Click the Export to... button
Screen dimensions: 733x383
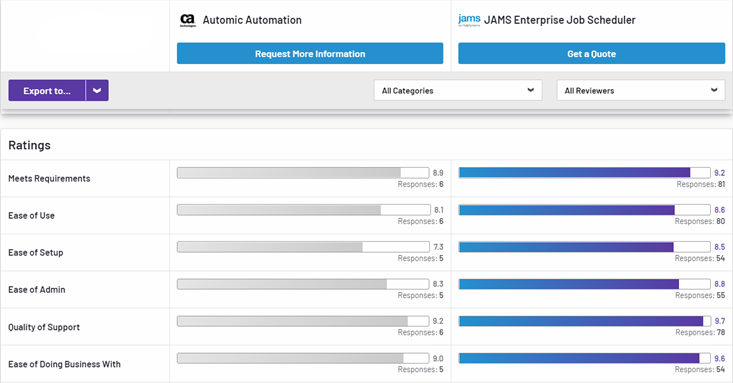tap(47, 90)
